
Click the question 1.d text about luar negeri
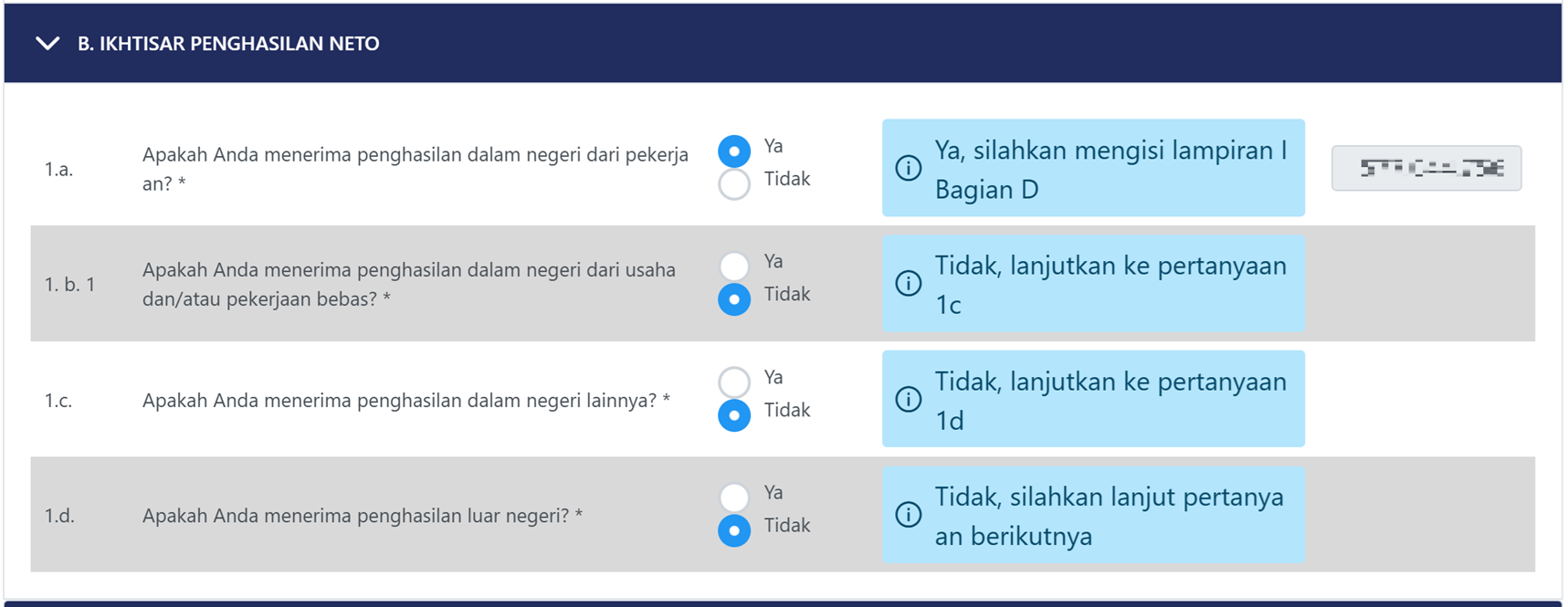[x=362, y=516]
